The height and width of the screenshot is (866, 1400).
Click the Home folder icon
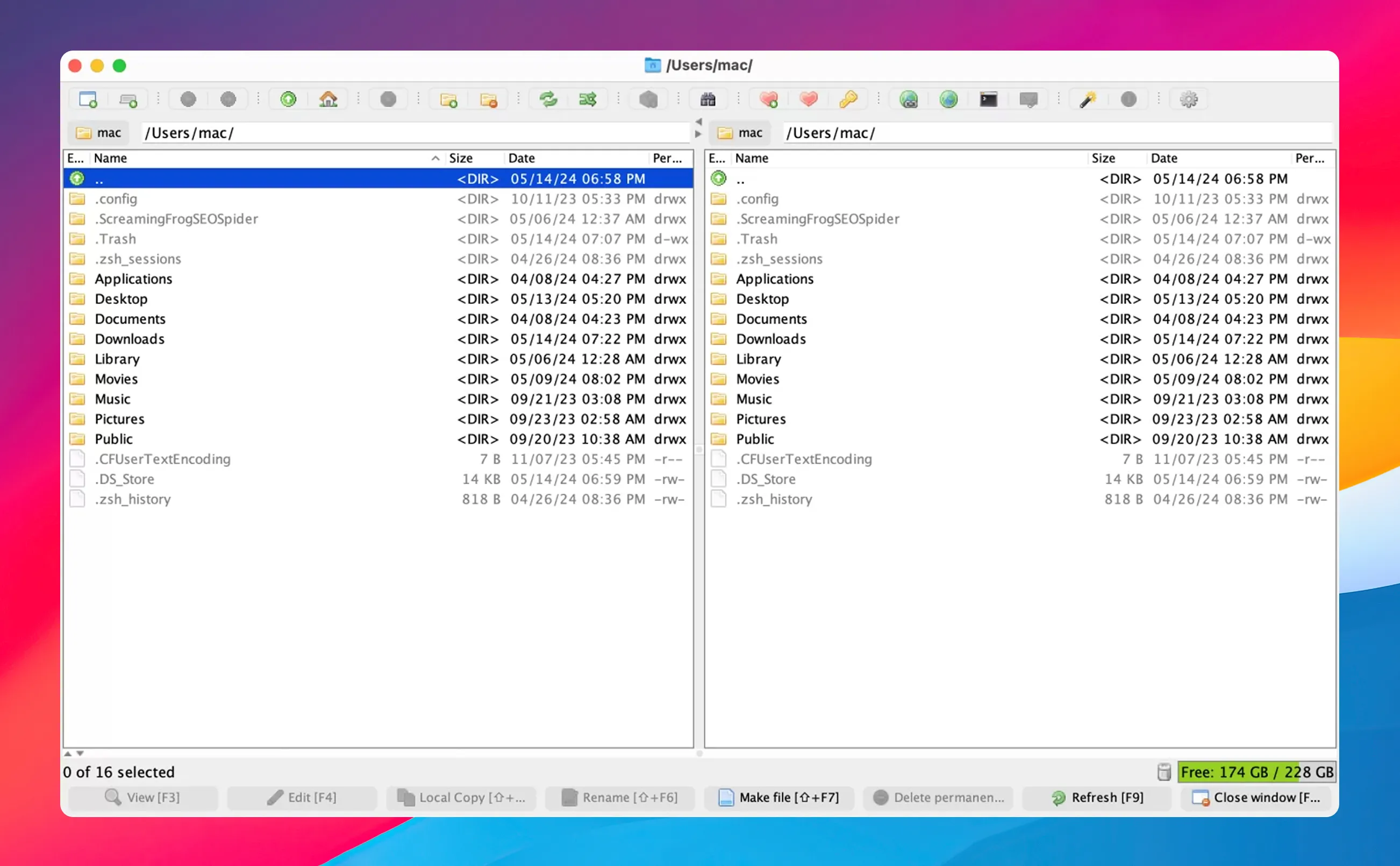pos(328,100)
